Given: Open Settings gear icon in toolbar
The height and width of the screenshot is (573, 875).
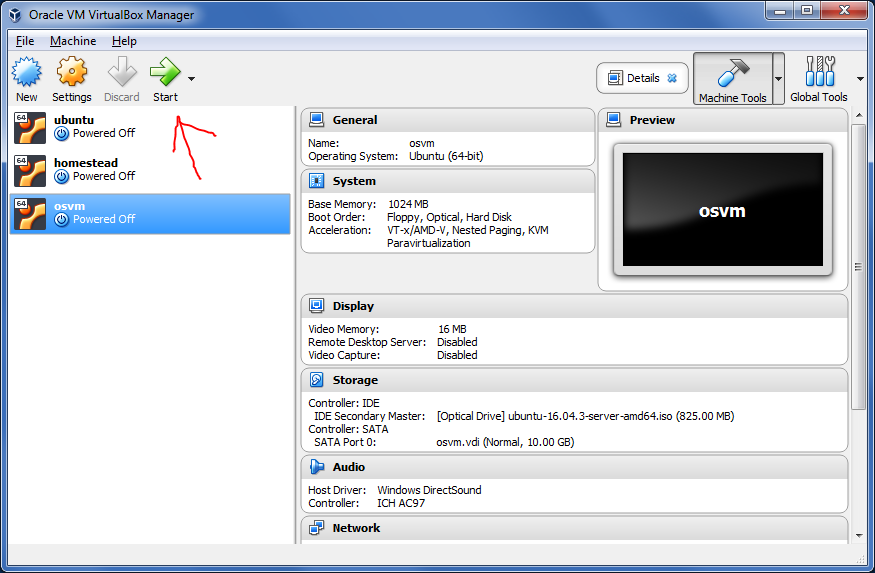Looking at the screenshot, I should (71, 73).
